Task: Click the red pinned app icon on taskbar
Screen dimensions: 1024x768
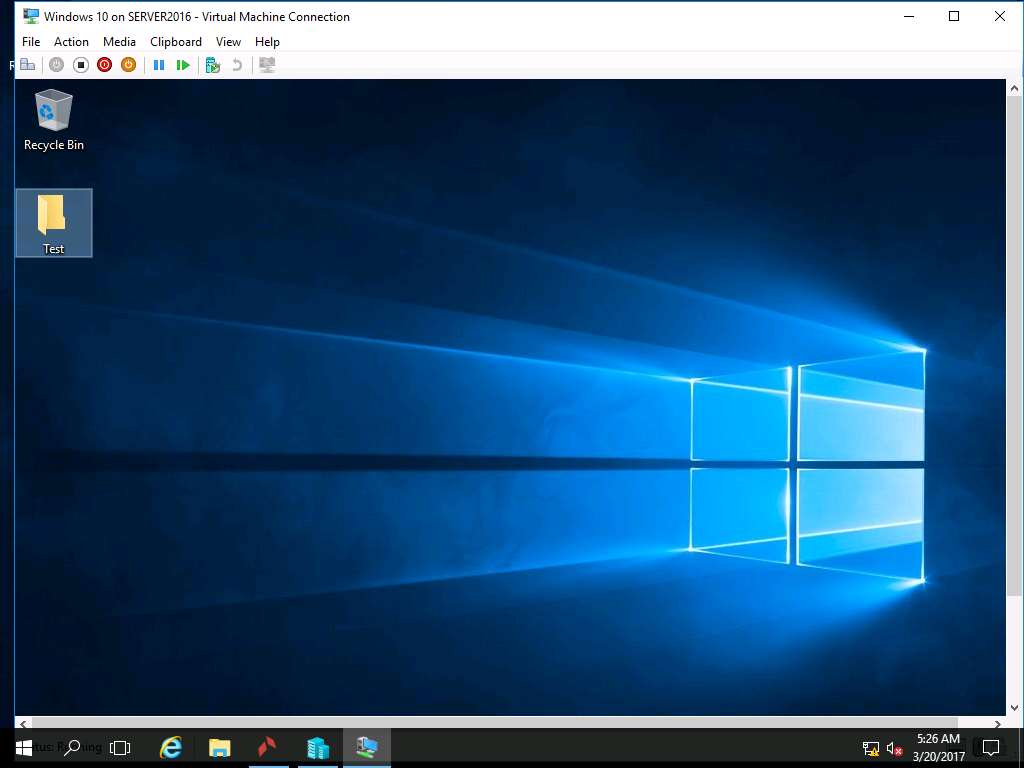Action: pyautogui.click(x=268, y=748)
